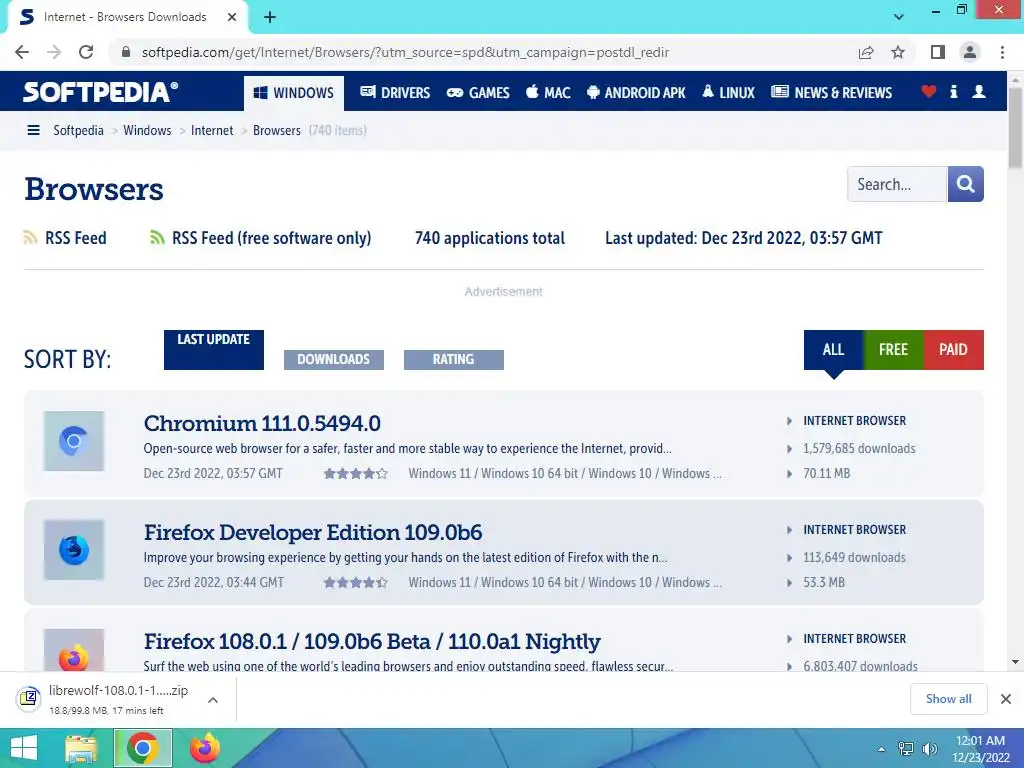Open Chromium 111.0.5494.0 title link
Viewport: 1024px width, 768px height.
tap(262, 423)
